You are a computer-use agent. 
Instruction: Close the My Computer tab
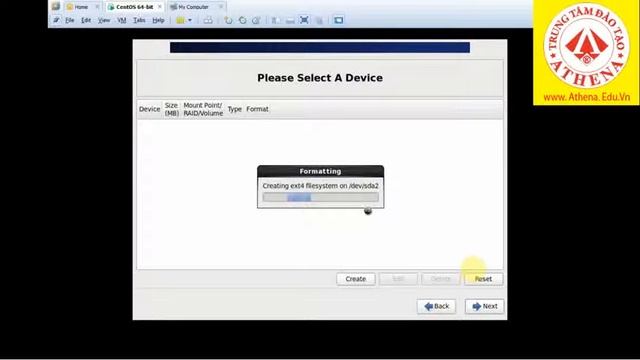[x=221, y=7]
